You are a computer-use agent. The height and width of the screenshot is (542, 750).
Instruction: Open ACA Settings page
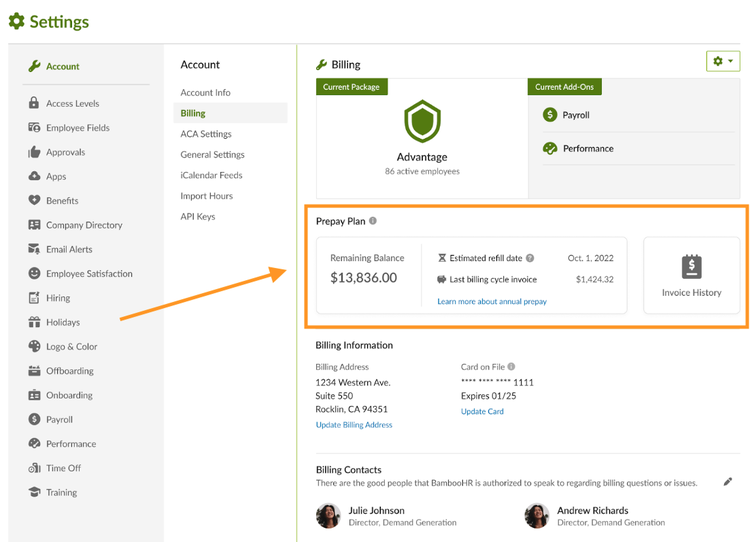point(206,134)
